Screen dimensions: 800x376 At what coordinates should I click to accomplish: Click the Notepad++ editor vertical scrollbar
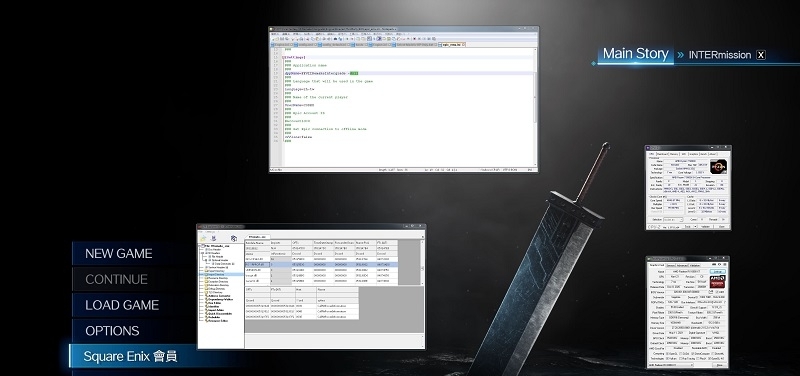click(x=535, y=106)
